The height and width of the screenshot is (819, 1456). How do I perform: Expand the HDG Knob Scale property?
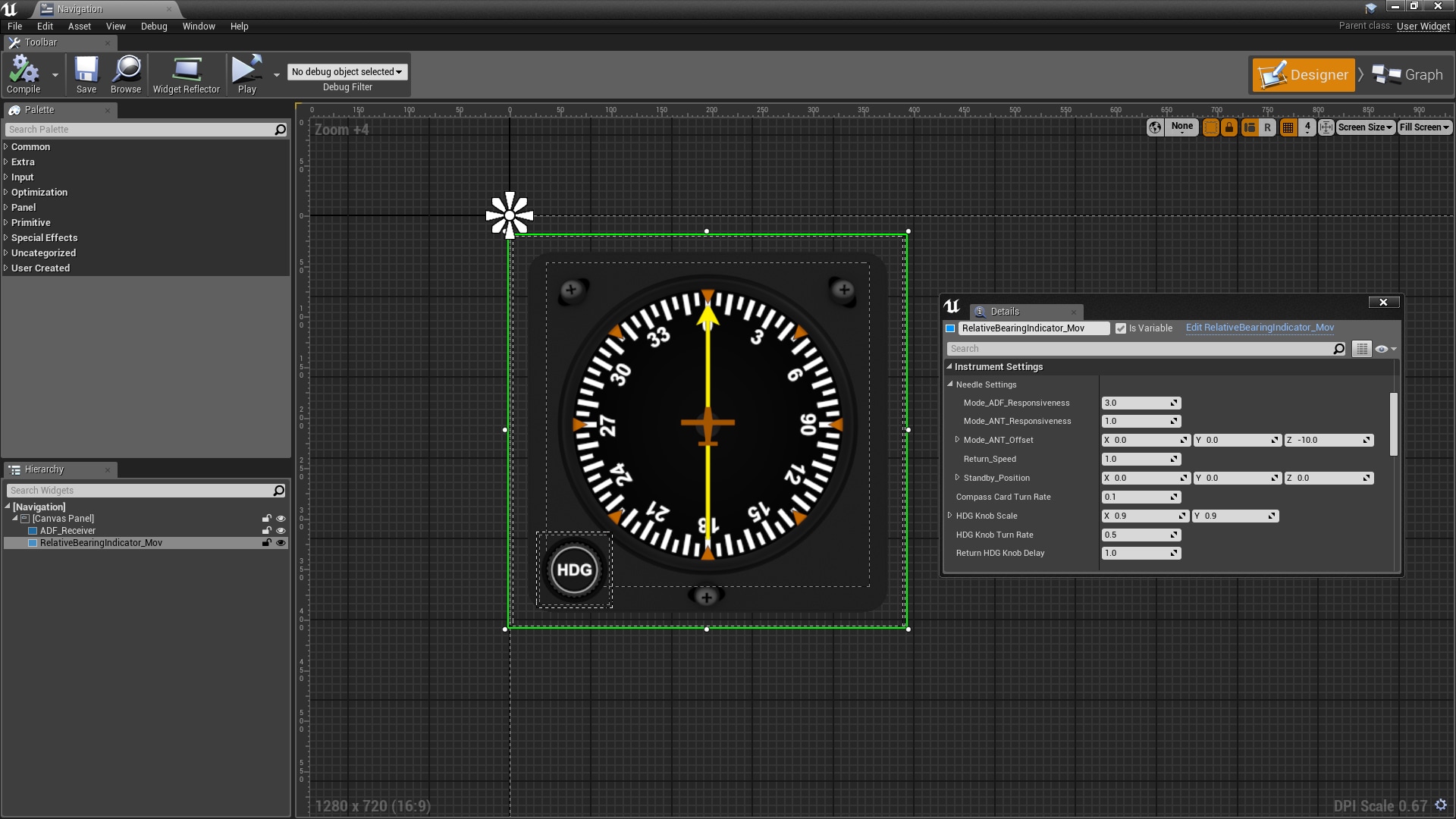[949, 516]
